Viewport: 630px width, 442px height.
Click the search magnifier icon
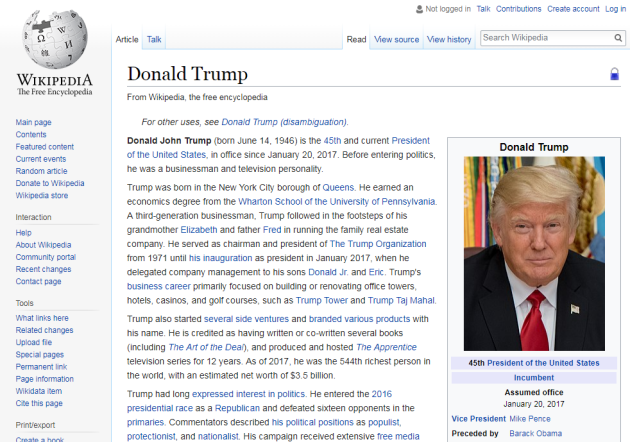click(618, 38)
